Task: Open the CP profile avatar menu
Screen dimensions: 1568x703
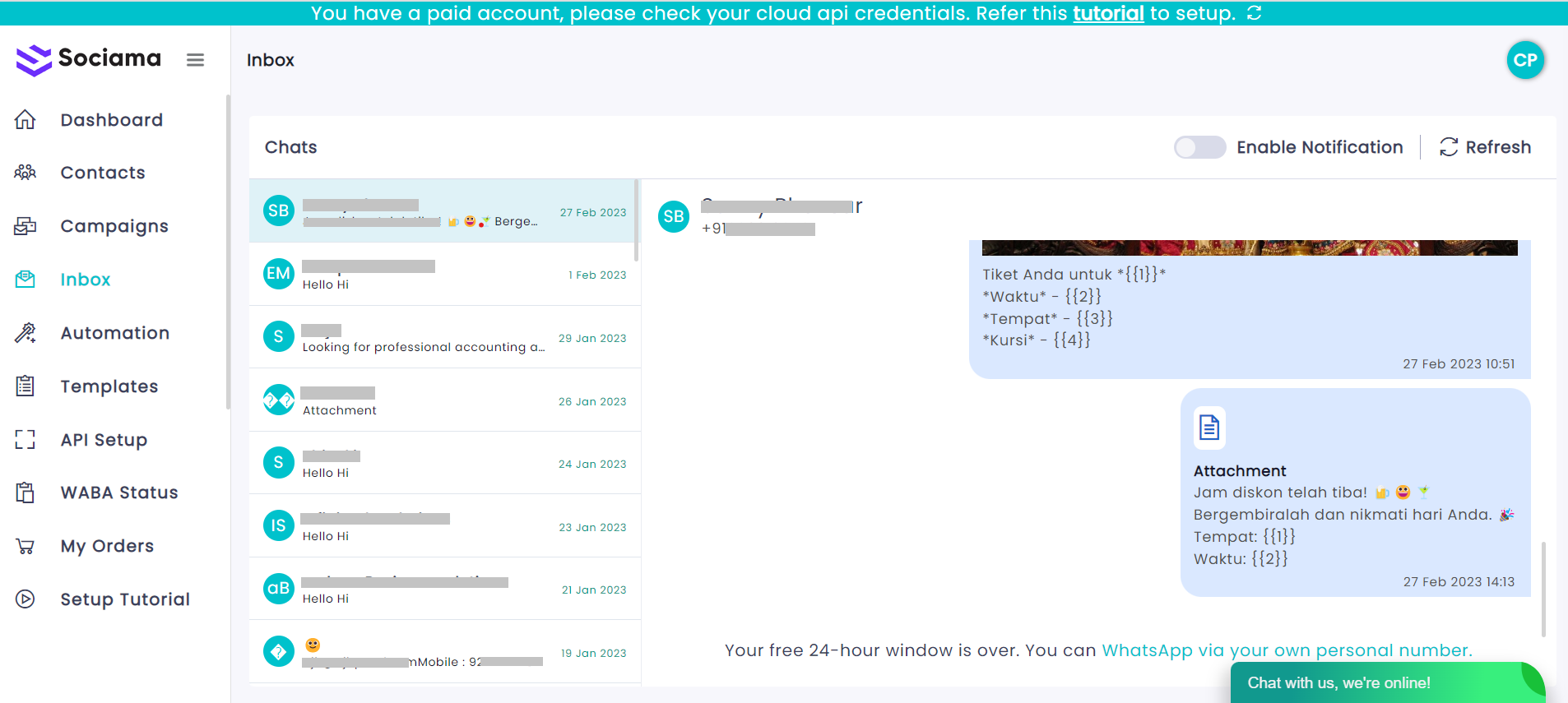Action: 1524,60
